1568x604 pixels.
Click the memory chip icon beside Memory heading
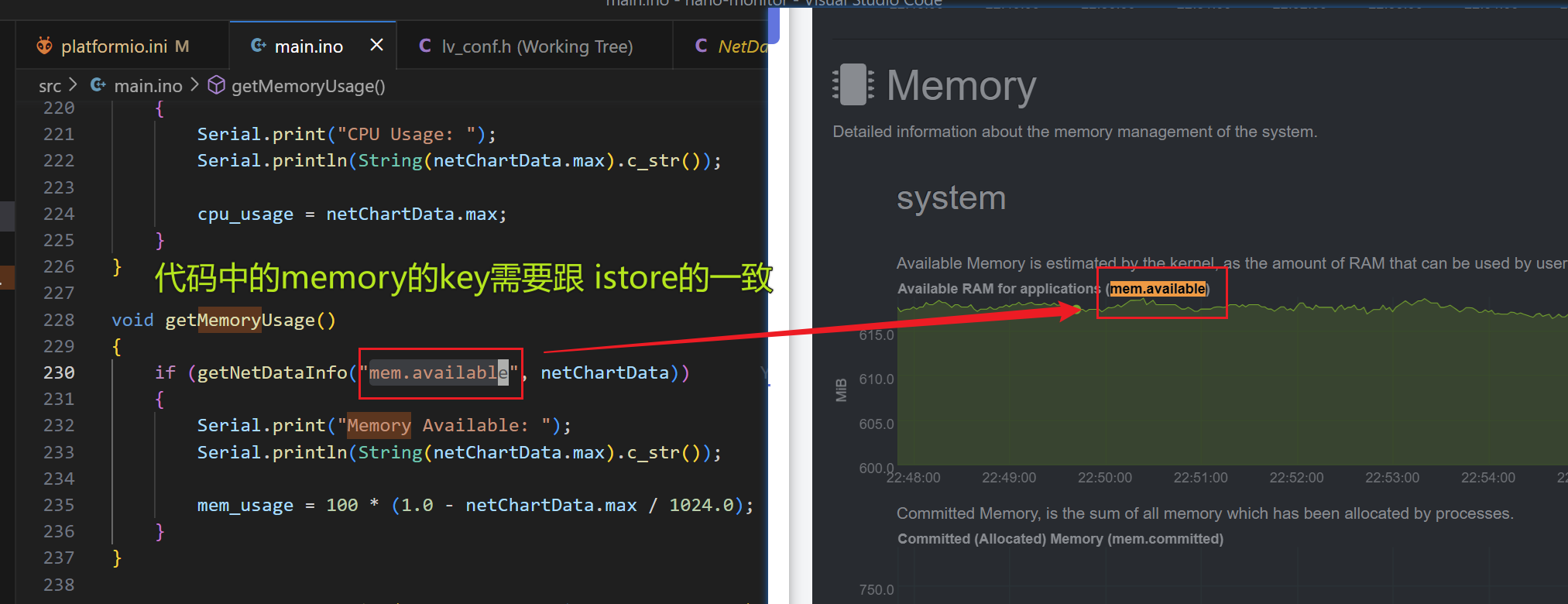[x=853, y=84]
